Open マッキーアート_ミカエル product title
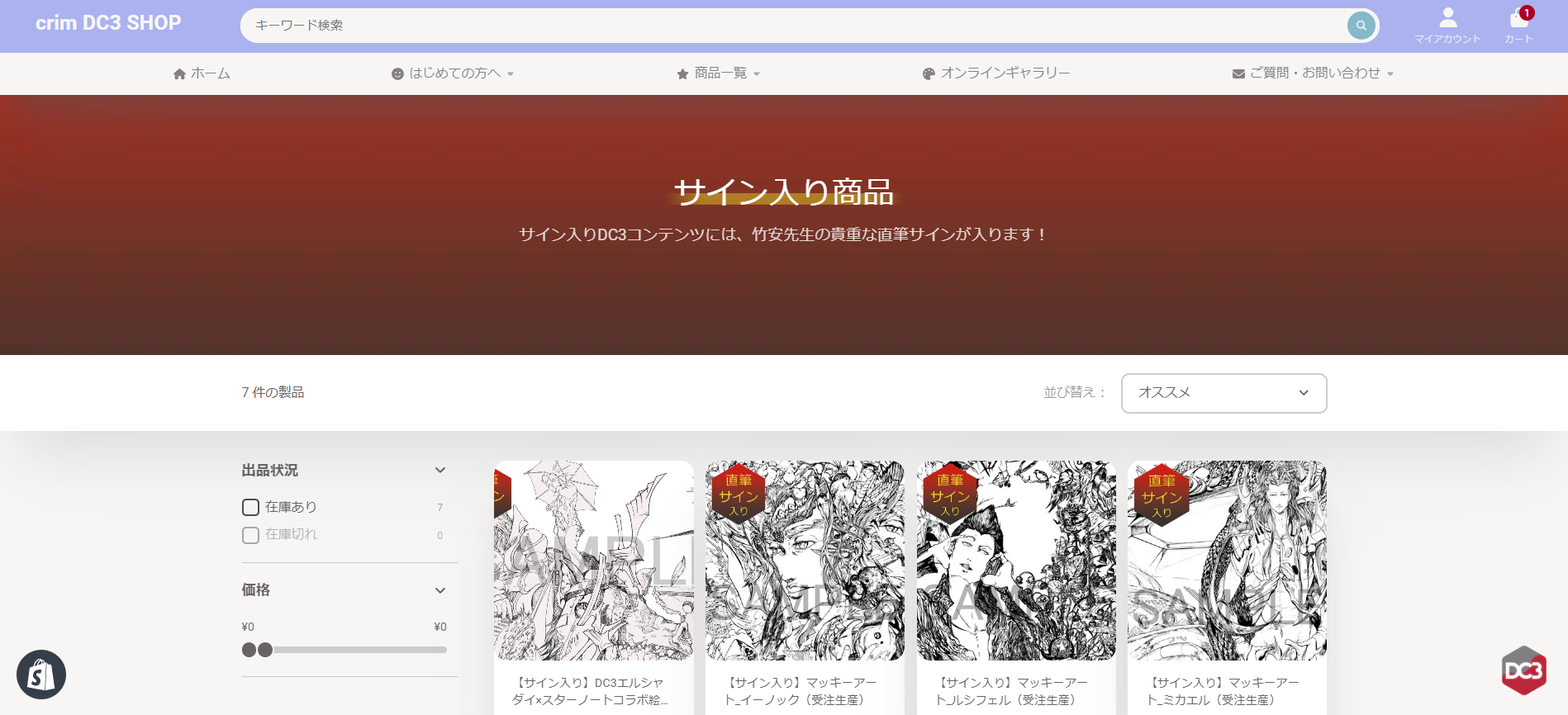Screen dimensions: 1568x715 (1224, 692)
